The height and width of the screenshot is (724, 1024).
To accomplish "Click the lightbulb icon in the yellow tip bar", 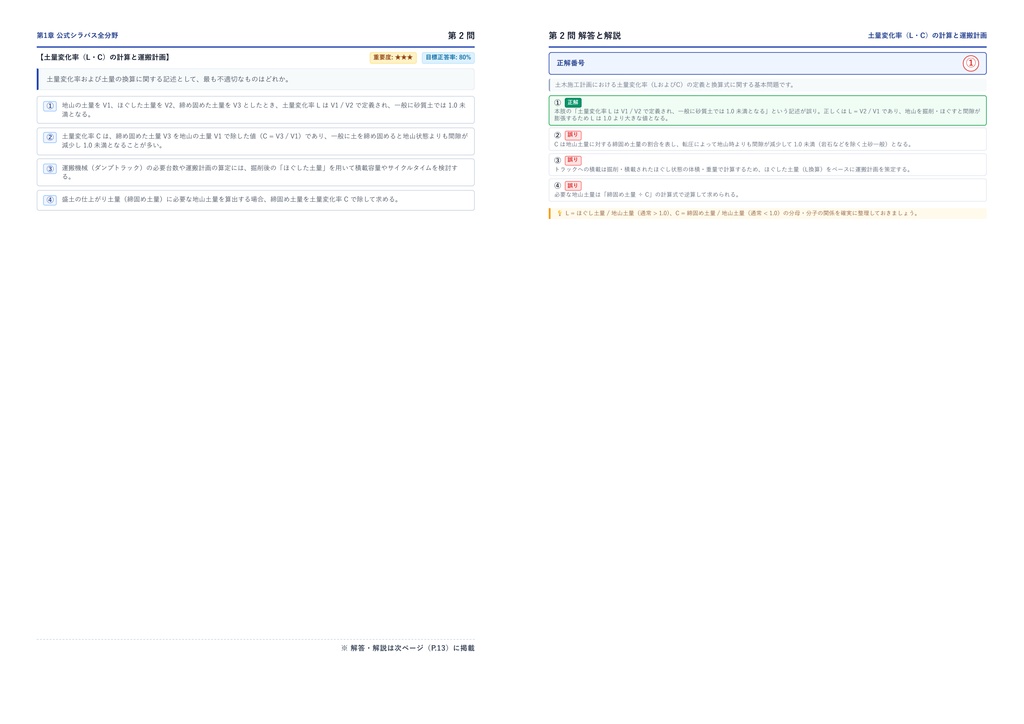I will coord(559,213).
